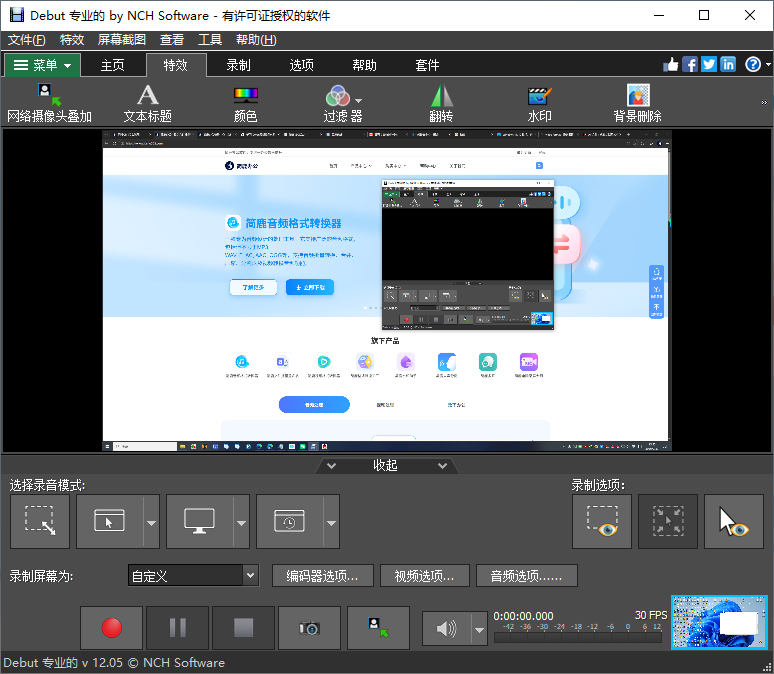Image resolution: width=774 pixels, height=674 pixels.
Task: Select the 翻转 flip effect
Action: pyautogui.click(x=441, y=104)
